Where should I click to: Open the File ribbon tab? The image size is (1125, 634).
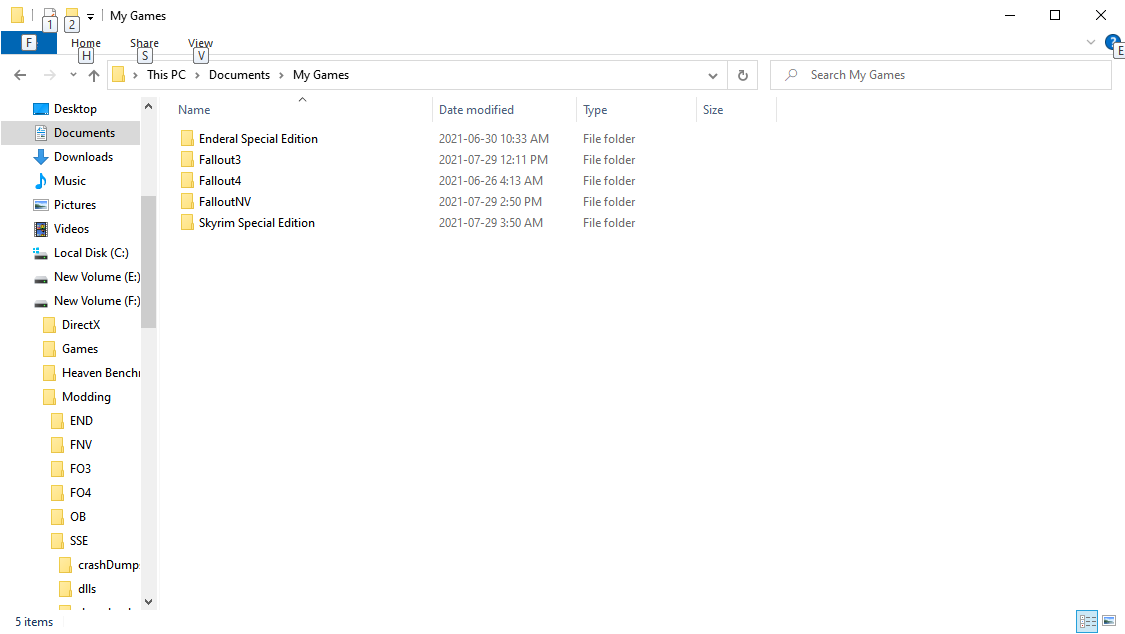tap(29, 43)
